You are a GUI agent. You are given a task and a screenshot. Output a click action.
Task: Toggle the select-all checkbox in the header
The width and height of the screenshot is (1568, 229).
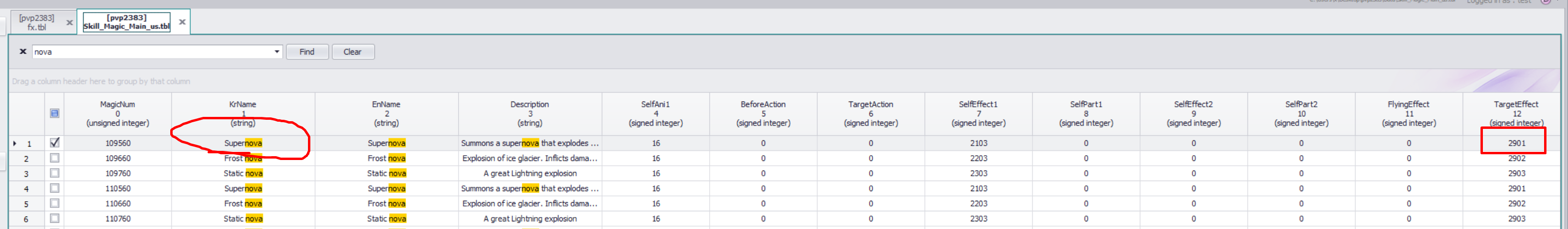pos(54,113)
